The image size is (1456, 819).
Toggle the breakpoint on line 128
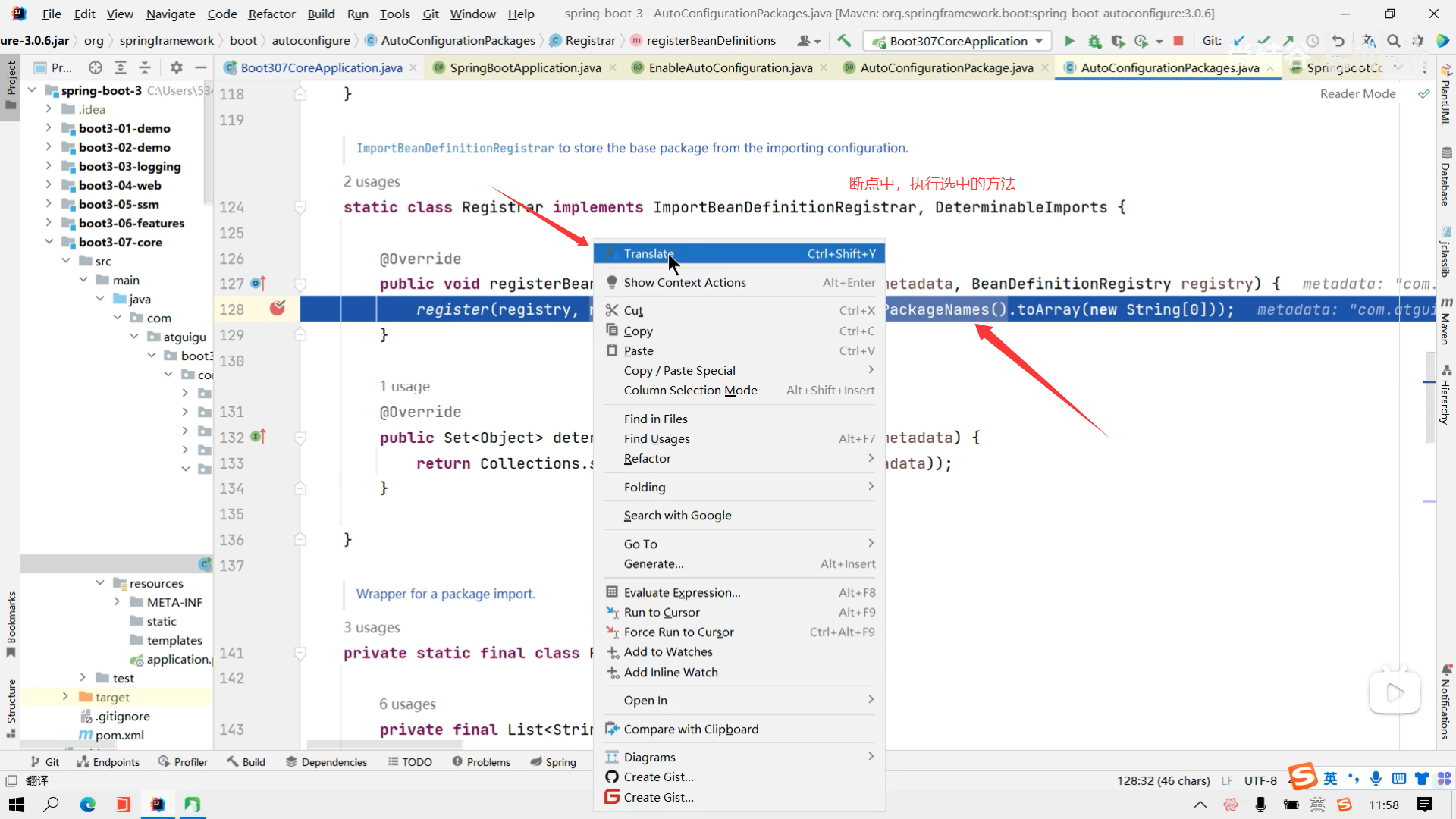[x=278, y=308]
